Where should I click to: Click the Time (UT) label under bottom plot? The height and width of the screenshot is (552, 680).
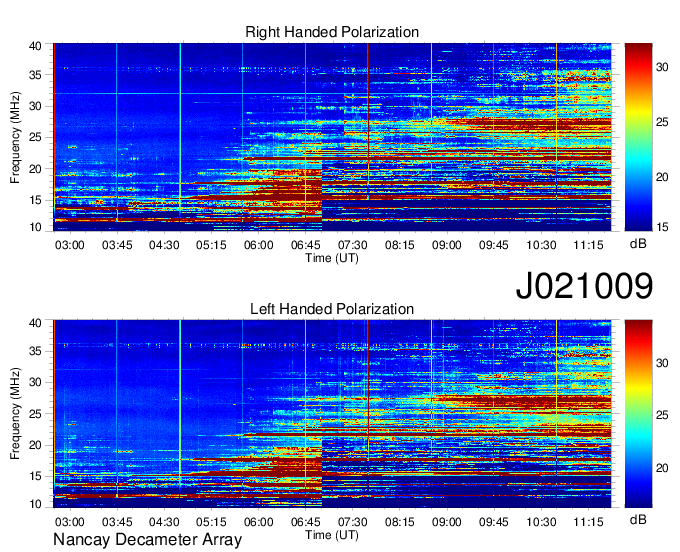pyautogui.click(x=332, y=535)
